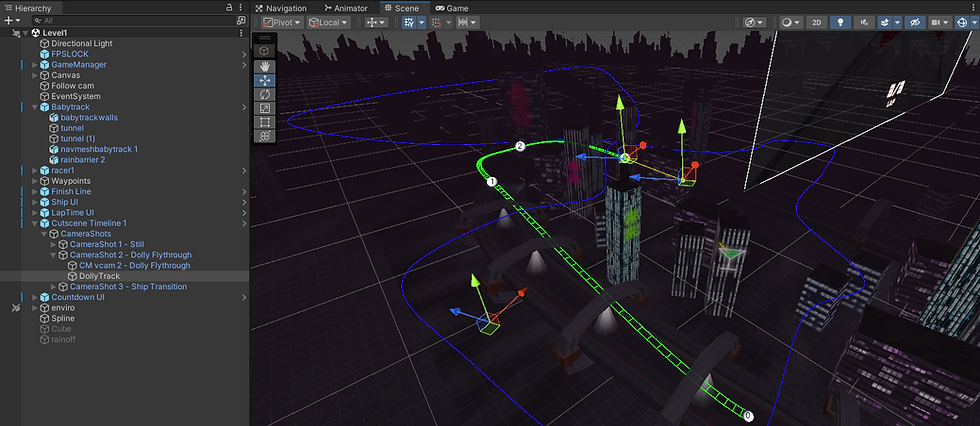Open the increment snap settings dropdown
Image resolution: width=980 pixels, height=426 pixels.
[x=468, y=22]
